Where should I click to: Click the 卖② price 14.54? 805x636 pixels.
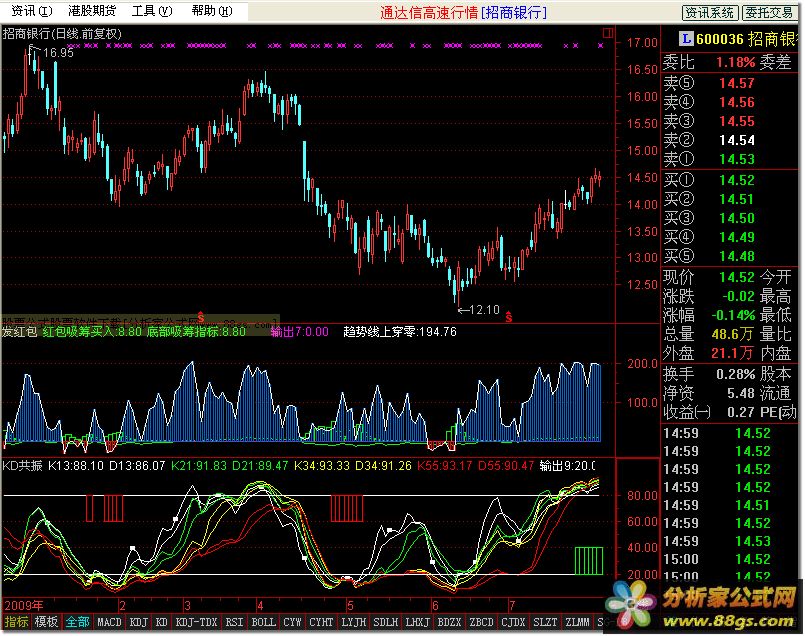click(x=736, y=140)
